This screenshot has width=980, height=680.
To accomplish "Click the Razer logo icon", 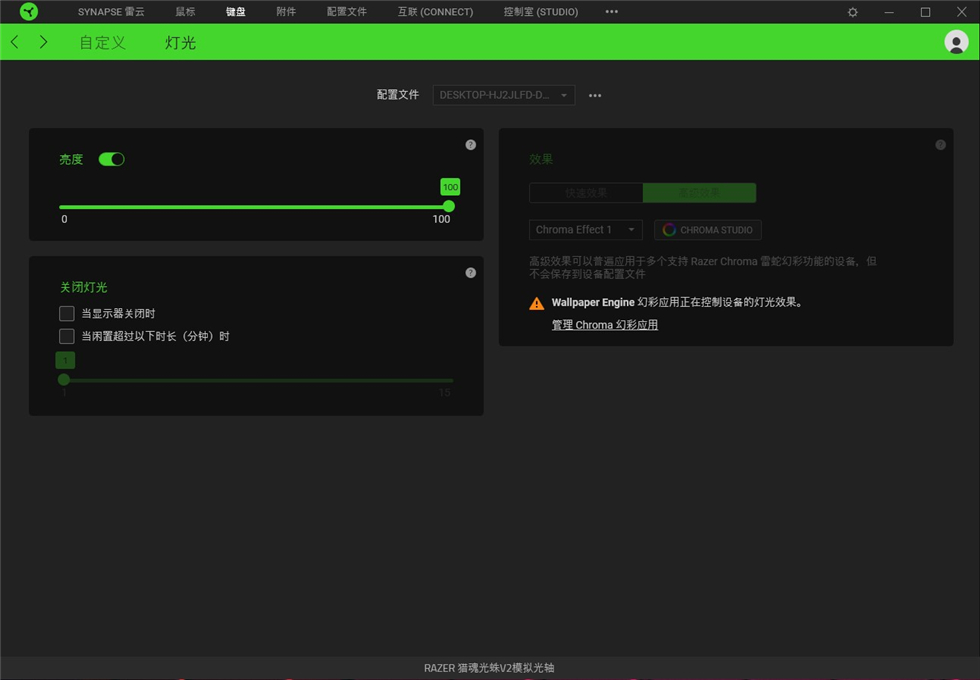I will coord(29,11).
